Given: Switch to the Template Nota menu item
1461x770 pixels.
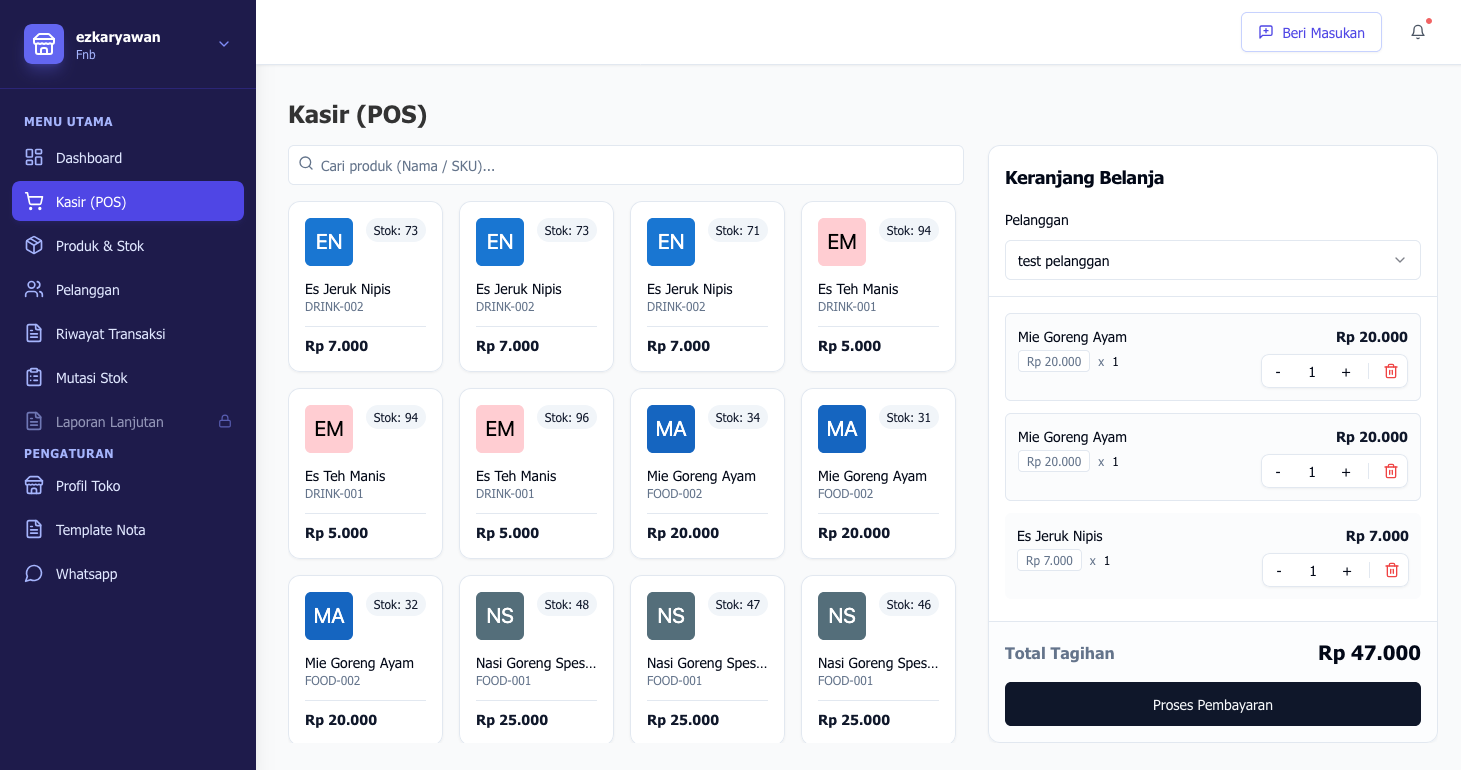Looking at the screenshot, I should pos(33,529).
